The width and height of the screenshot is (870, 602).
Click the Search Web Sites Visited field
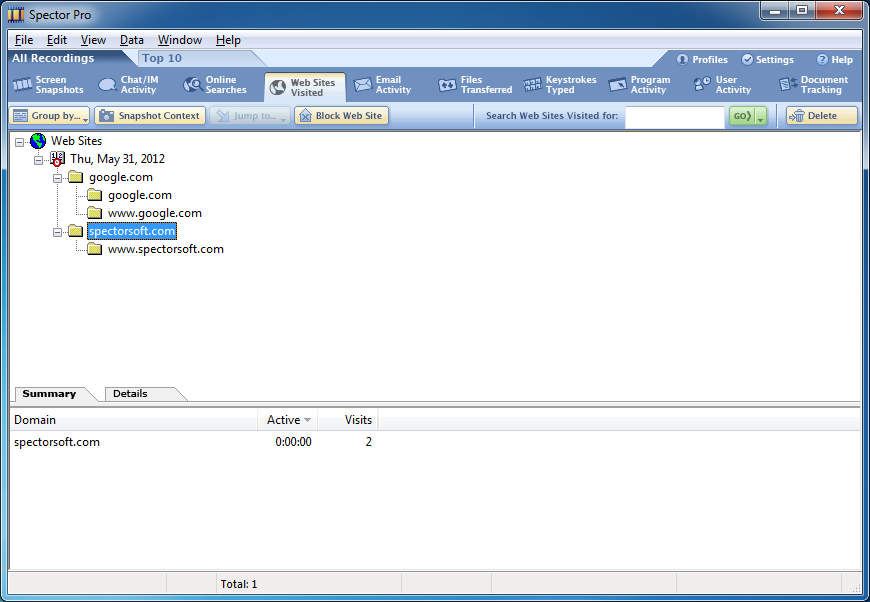point(674,117)
